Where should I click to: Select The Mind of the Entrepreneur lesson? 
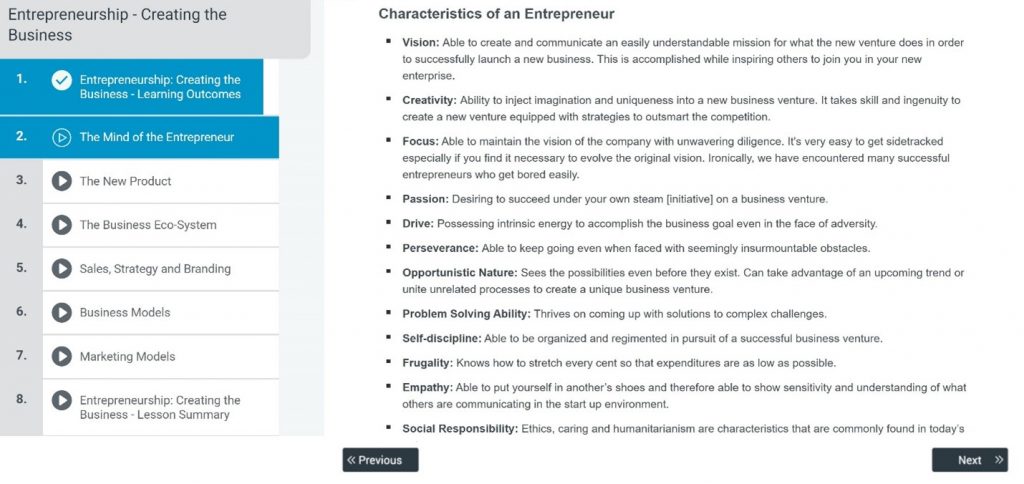157,137
